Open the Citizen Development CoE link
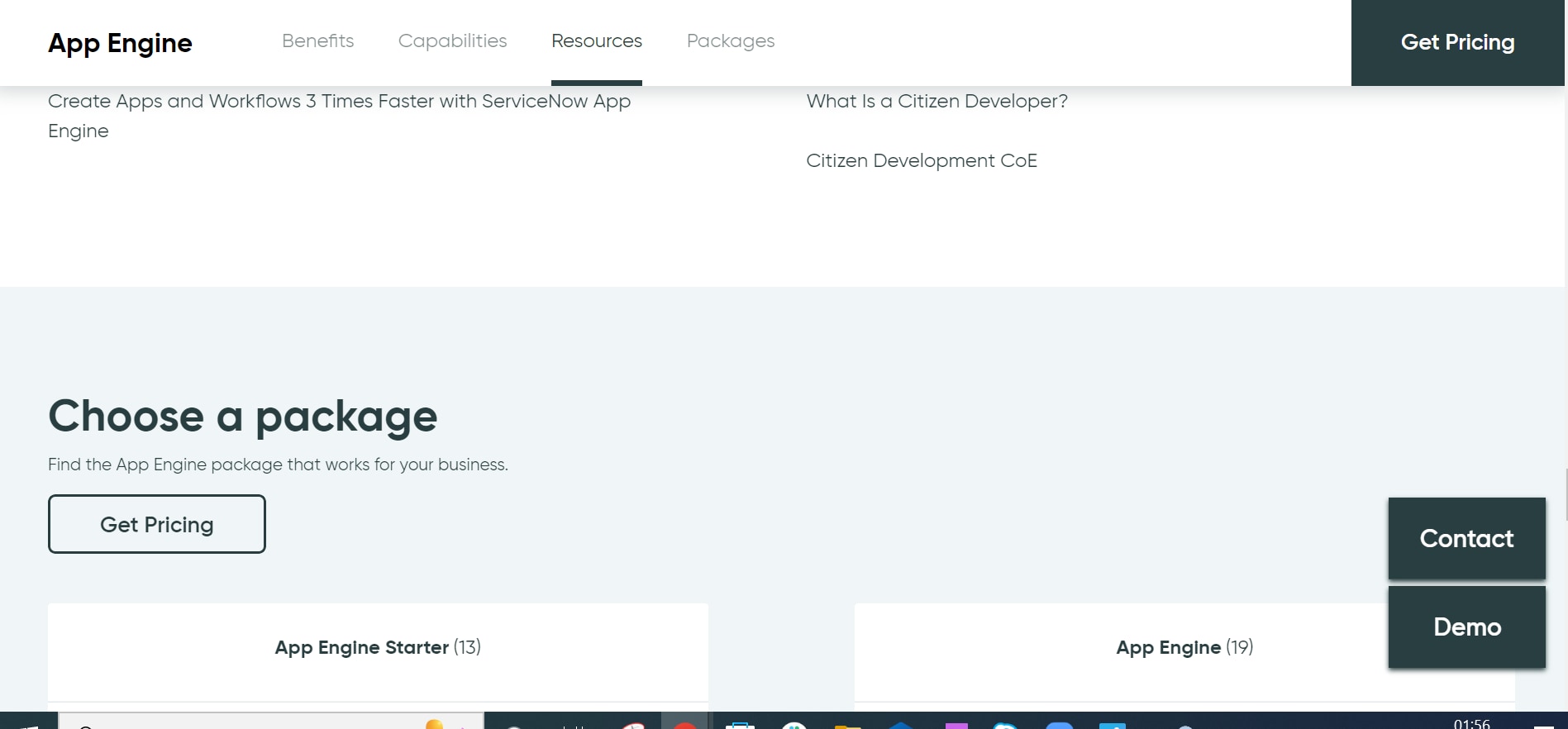Viewport: 1568px width, 729px height. [922, 160]
